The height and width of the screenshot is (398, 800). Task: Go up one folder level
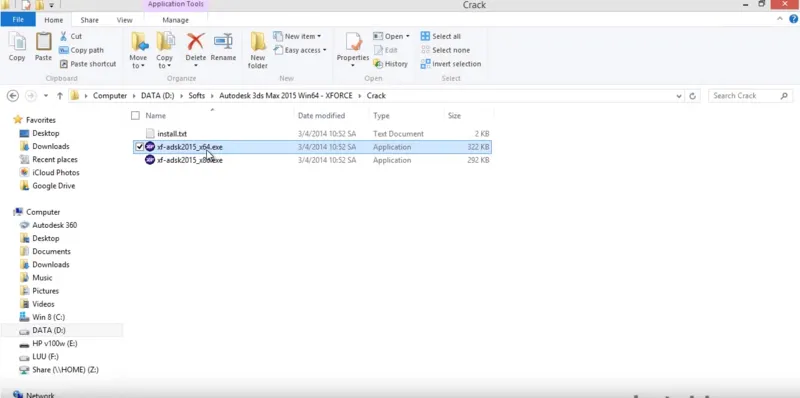[60, 96]
